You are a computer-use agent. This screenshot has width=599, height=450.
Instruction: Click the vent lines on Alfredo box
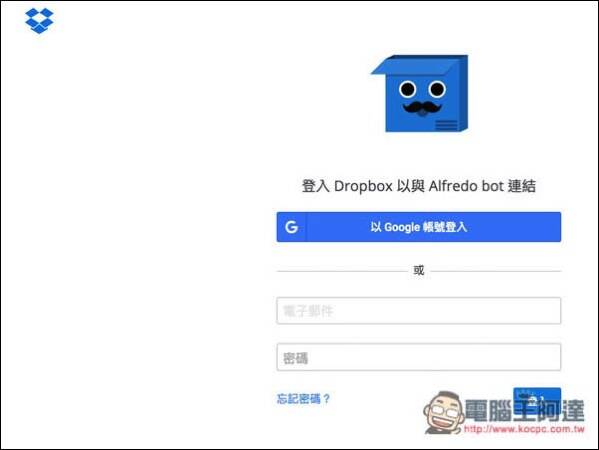pyautogui.click(x=446, y=125)
